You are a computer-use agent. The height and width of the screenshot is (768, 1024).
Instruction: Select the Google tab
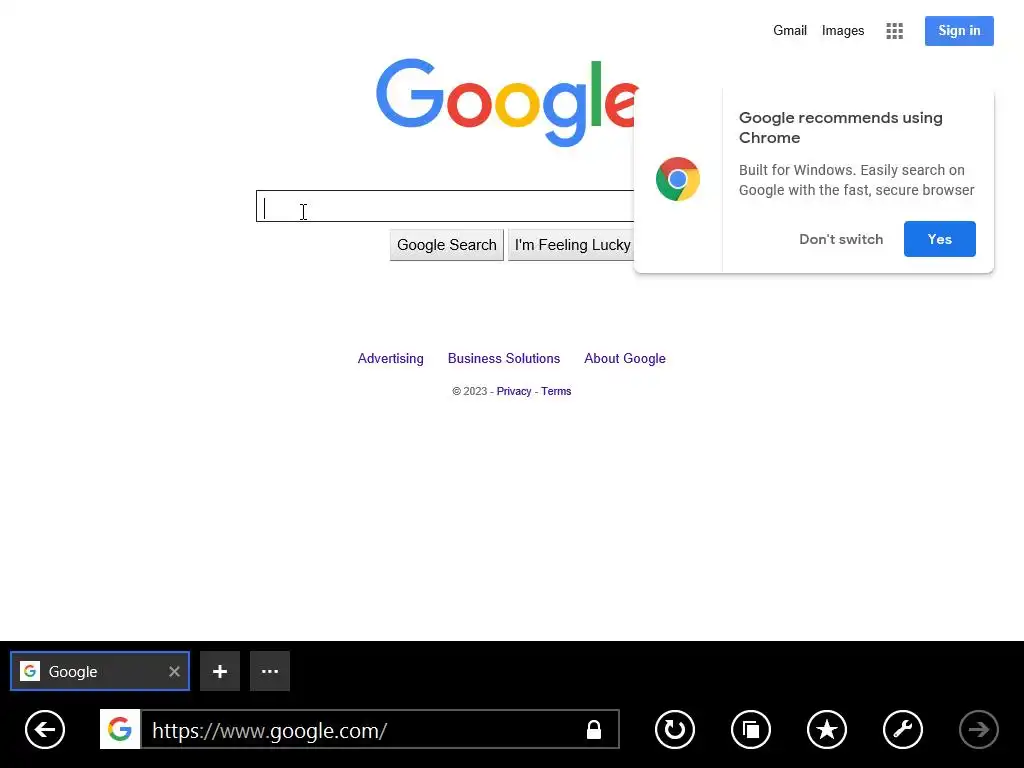click(100, 671)
